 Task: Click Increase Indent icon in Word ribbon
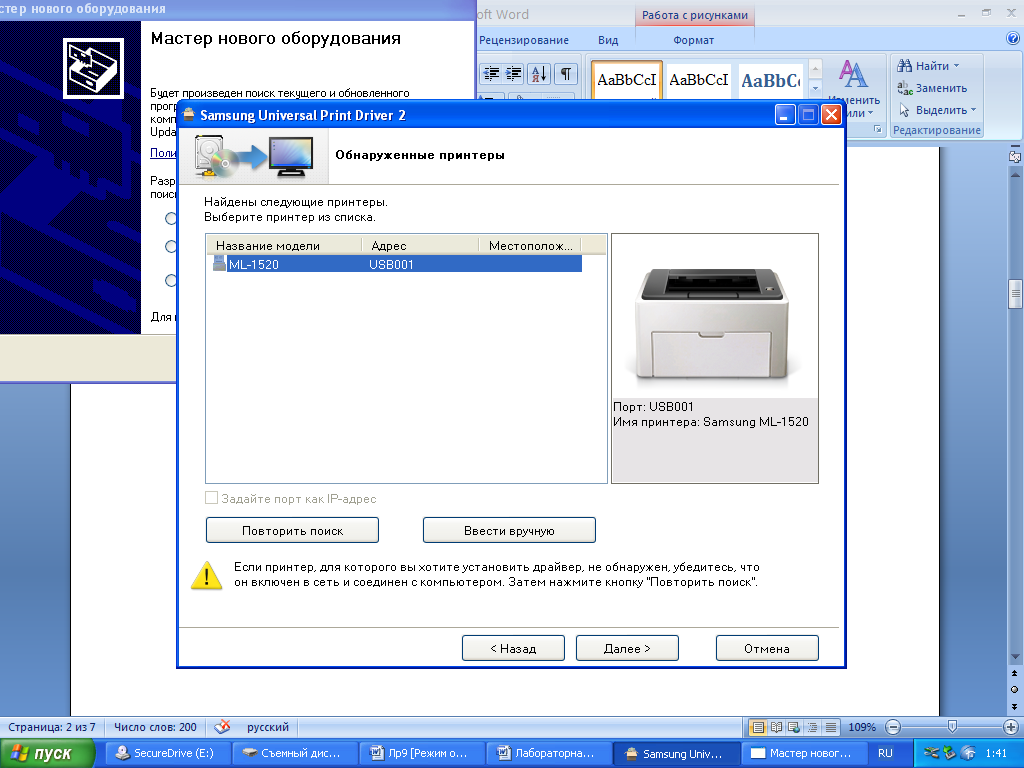(x=513, y=74)
